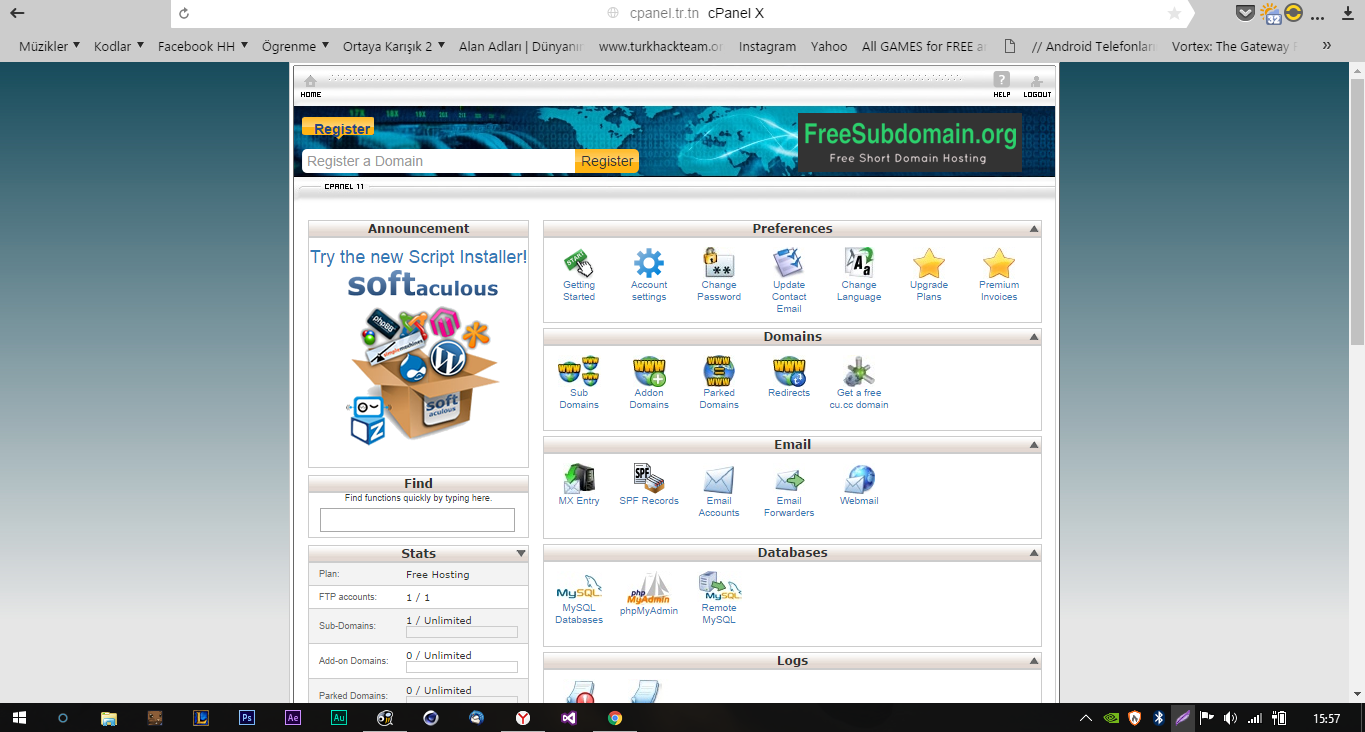Image resolution: width=1365 pixels, height=732 pixels.
Task: Open the SPF Records icon
Action: [x=649, y=480]
